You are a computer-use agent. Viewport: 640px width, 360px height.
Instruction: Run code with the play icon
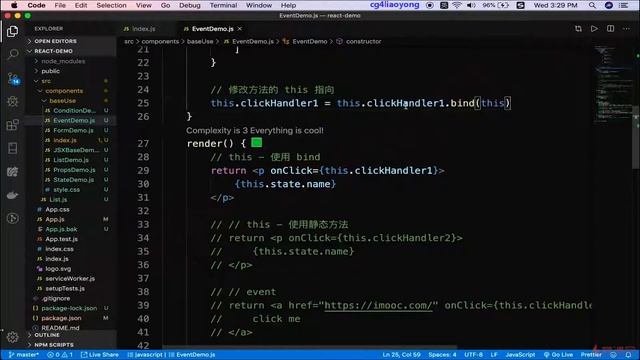(x=594, y=29)
